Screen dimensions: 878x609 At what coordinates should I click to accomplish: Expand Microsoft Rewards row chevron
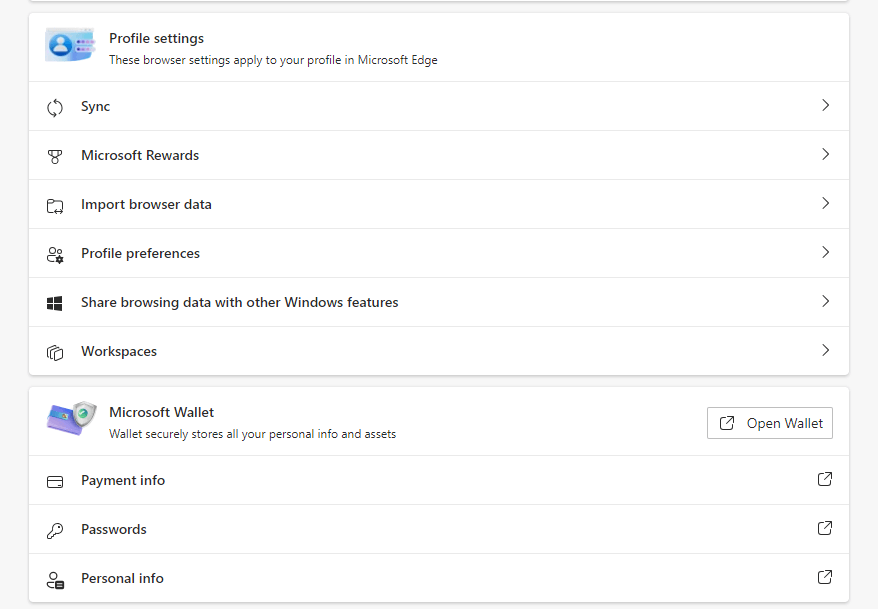[x=825, y=154]
